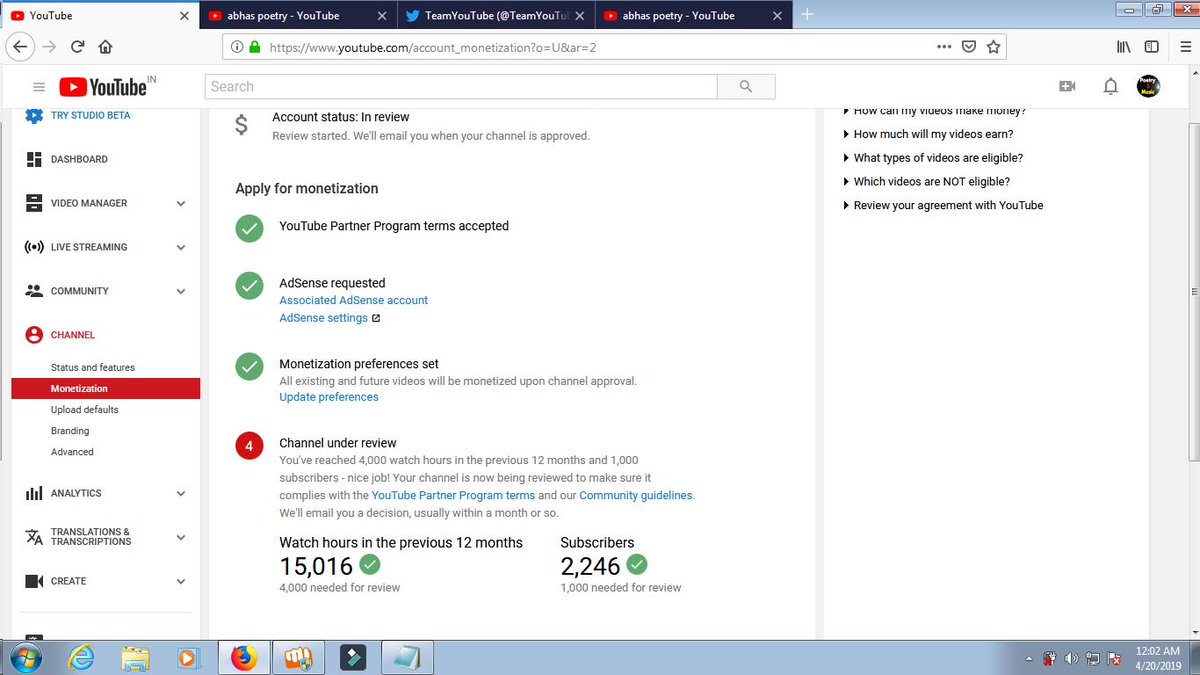1200x675 pixels.
Task: Click the page vertical scrollbar
Action: point(1193,290)
